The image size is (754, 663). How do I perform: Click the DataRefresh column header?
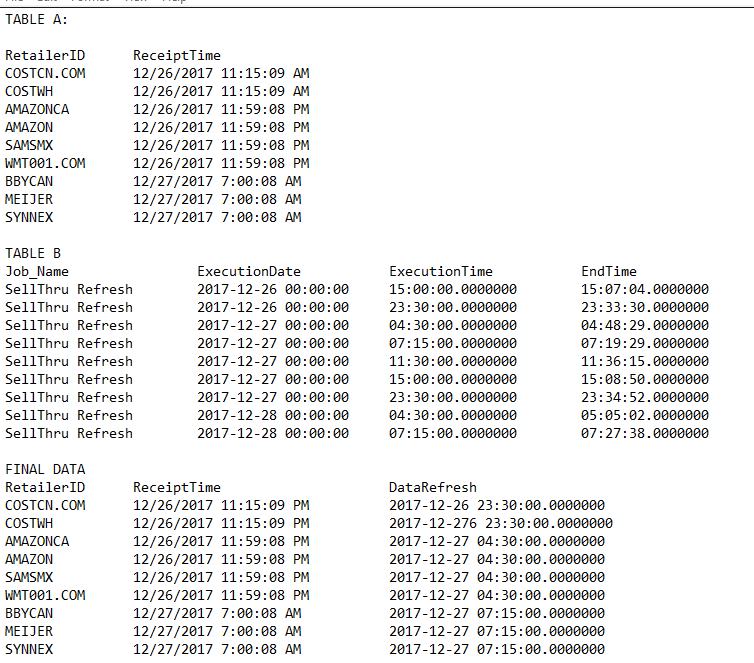433,487
